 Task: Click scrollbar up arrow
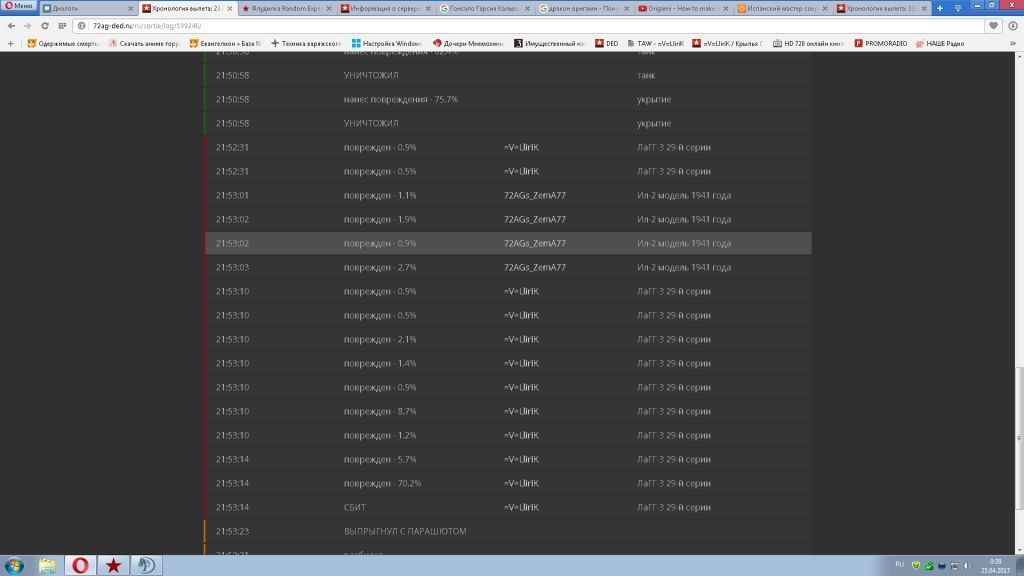click(1019, 57)
